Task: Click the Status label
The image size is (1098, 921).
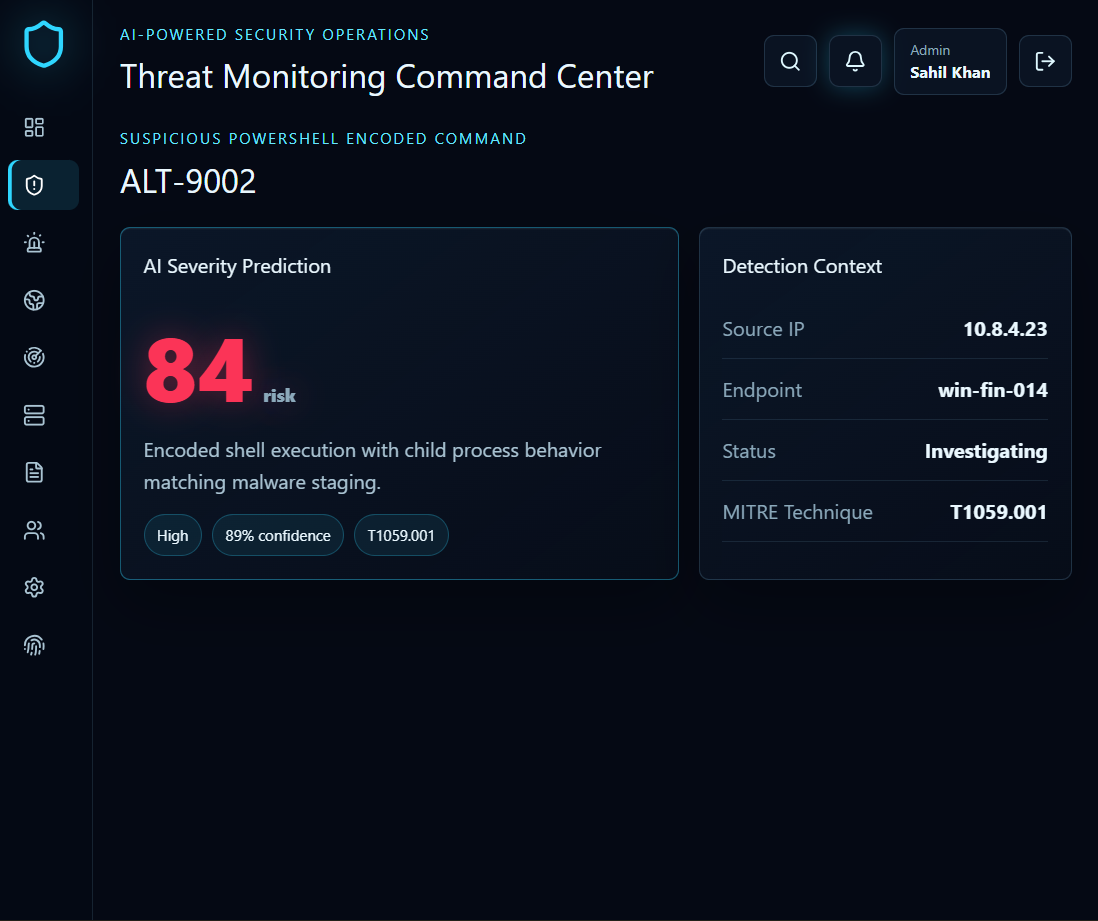Action: coord(749,451)
